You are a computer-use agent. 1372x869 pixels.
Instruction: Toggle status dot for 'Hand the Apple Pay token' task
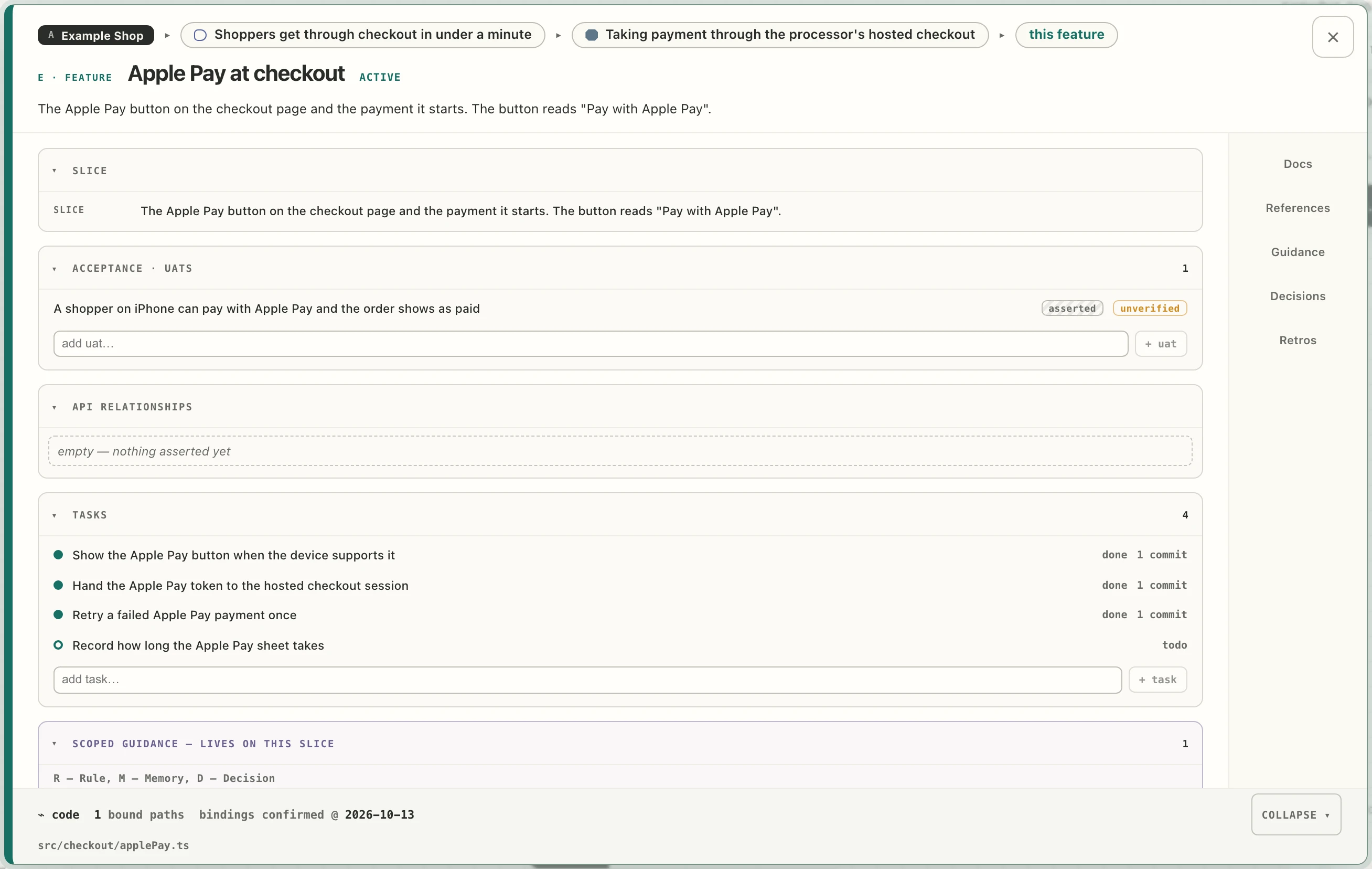click(58, 585)
